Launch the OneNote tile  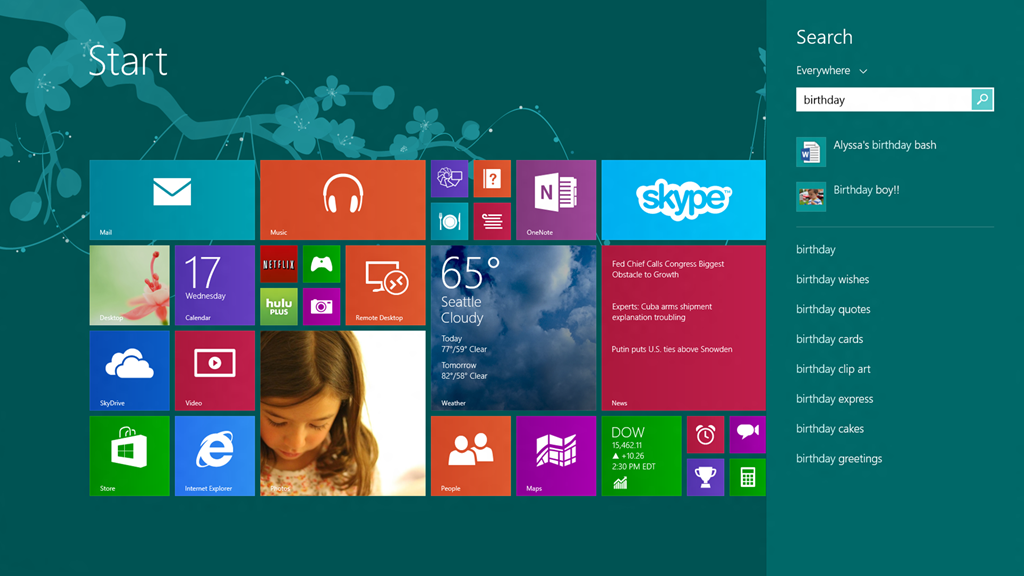pos(556,200)
